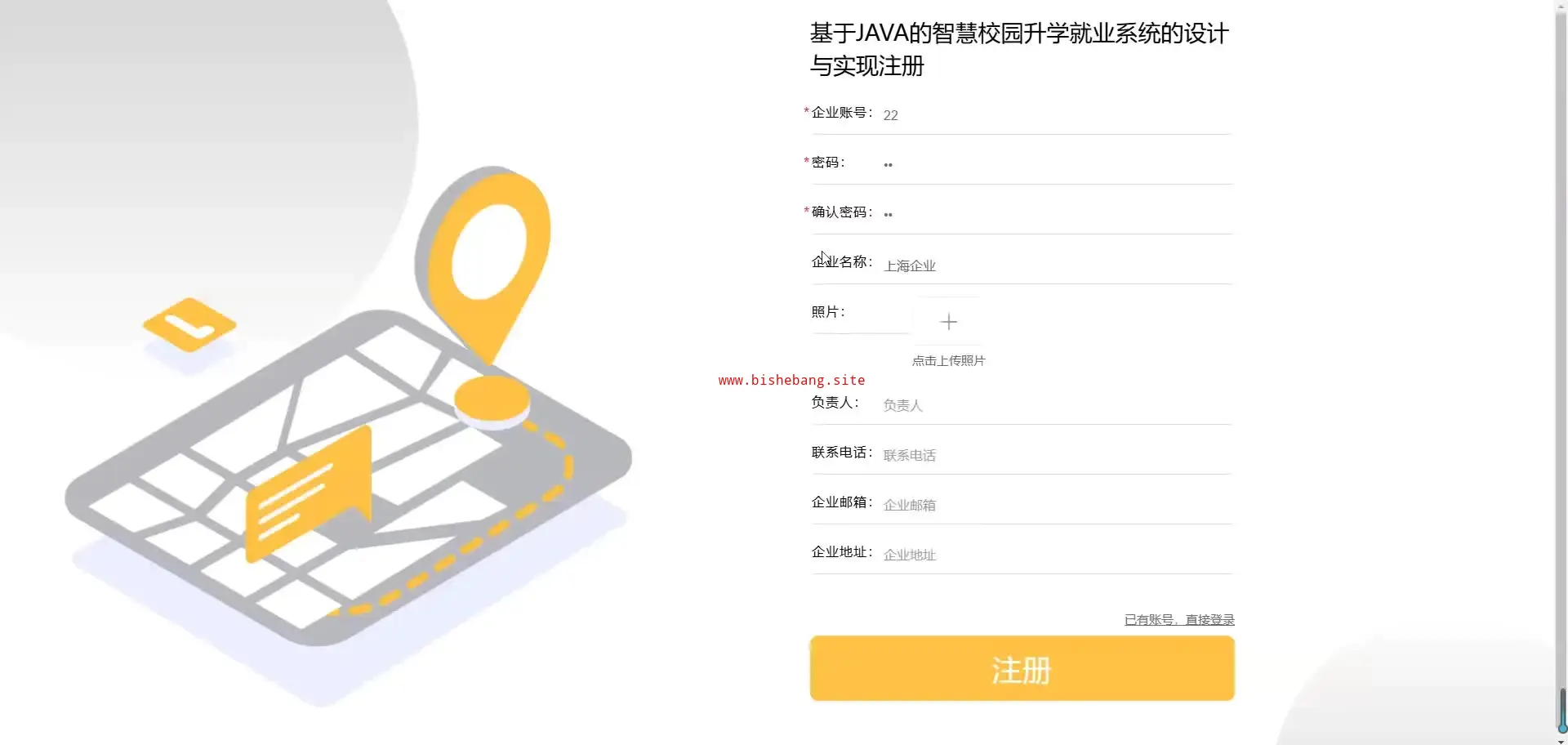Viewport: 1568px width, 745px height.
Task: Open the 已有账号, 直接登录 link
Action: (1179, 620)
